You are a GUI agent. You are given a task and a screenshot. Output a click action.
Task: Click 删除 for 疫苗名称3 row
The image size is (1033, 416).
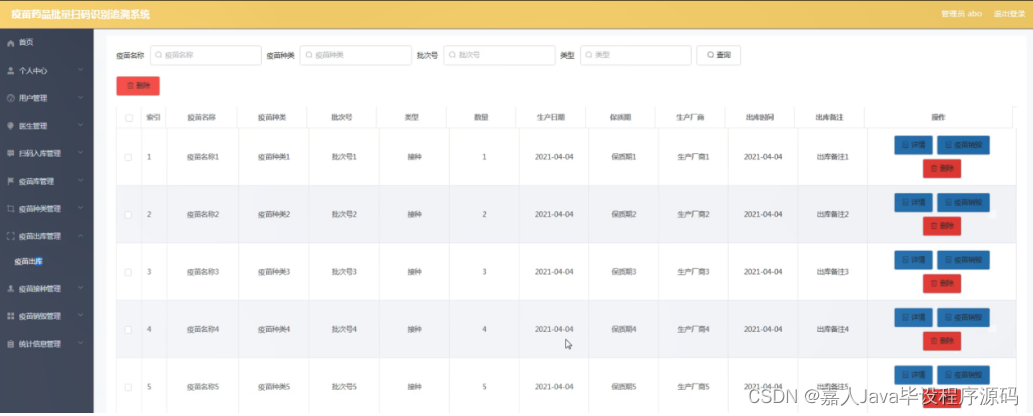[x=941, y=283]
